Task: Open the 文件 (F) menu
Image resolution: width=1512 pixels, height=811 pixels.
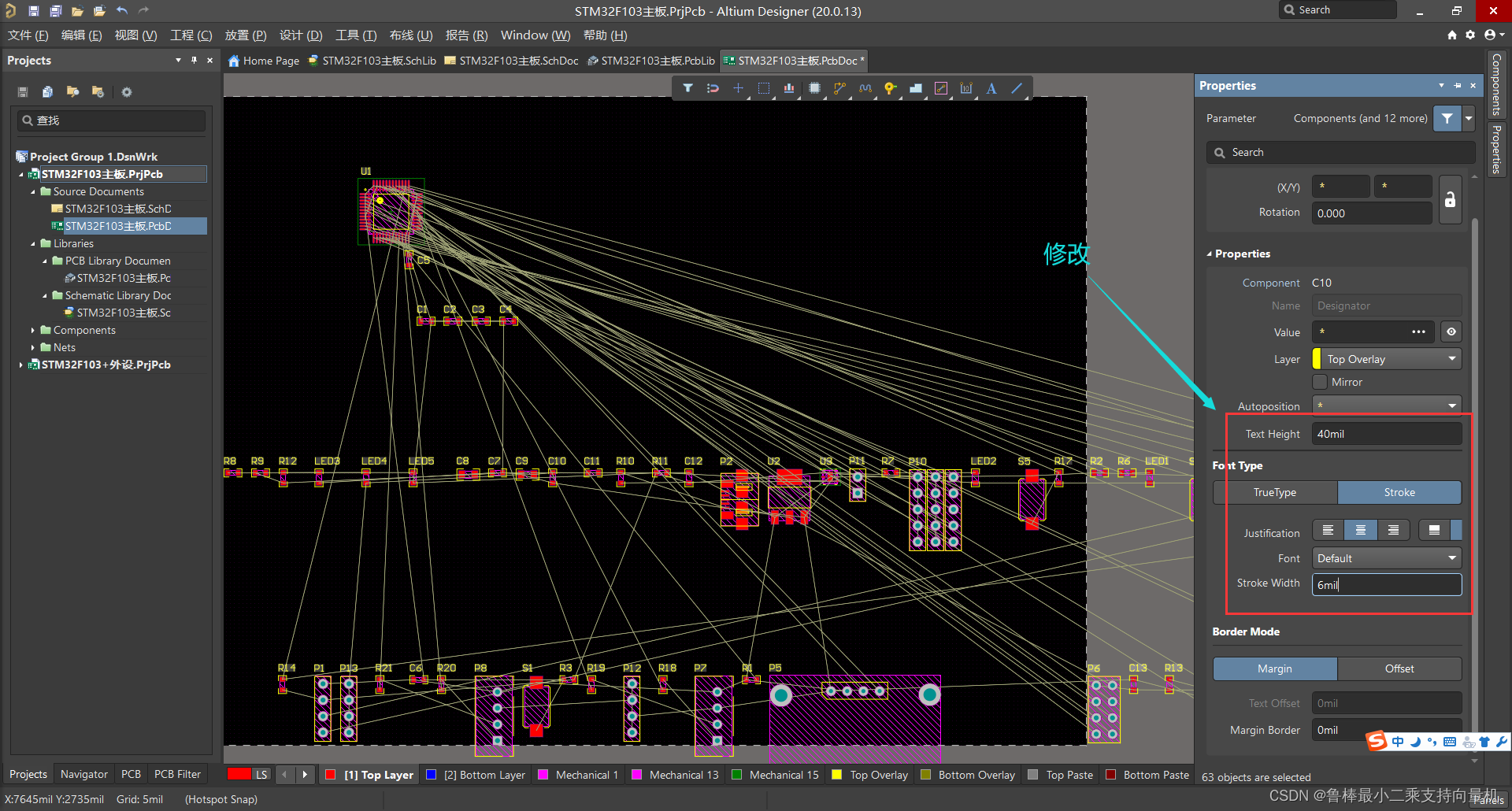Action: [28, 35]
